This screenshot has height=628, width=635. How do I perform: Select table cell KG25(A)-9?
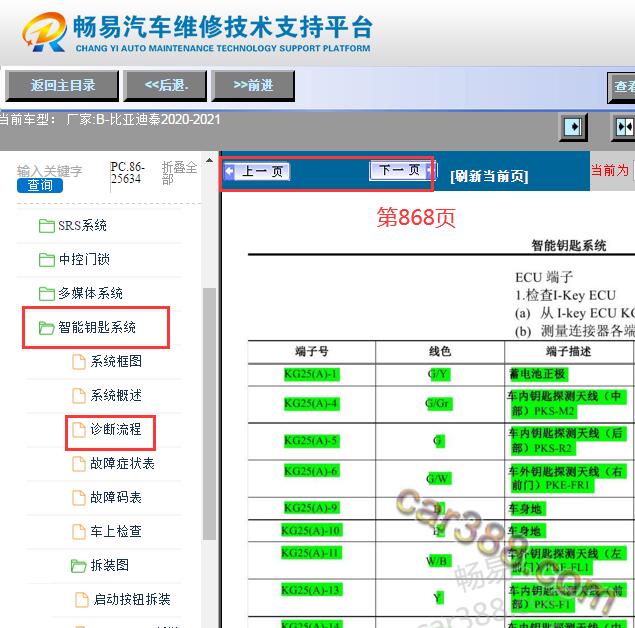[311, 508]
